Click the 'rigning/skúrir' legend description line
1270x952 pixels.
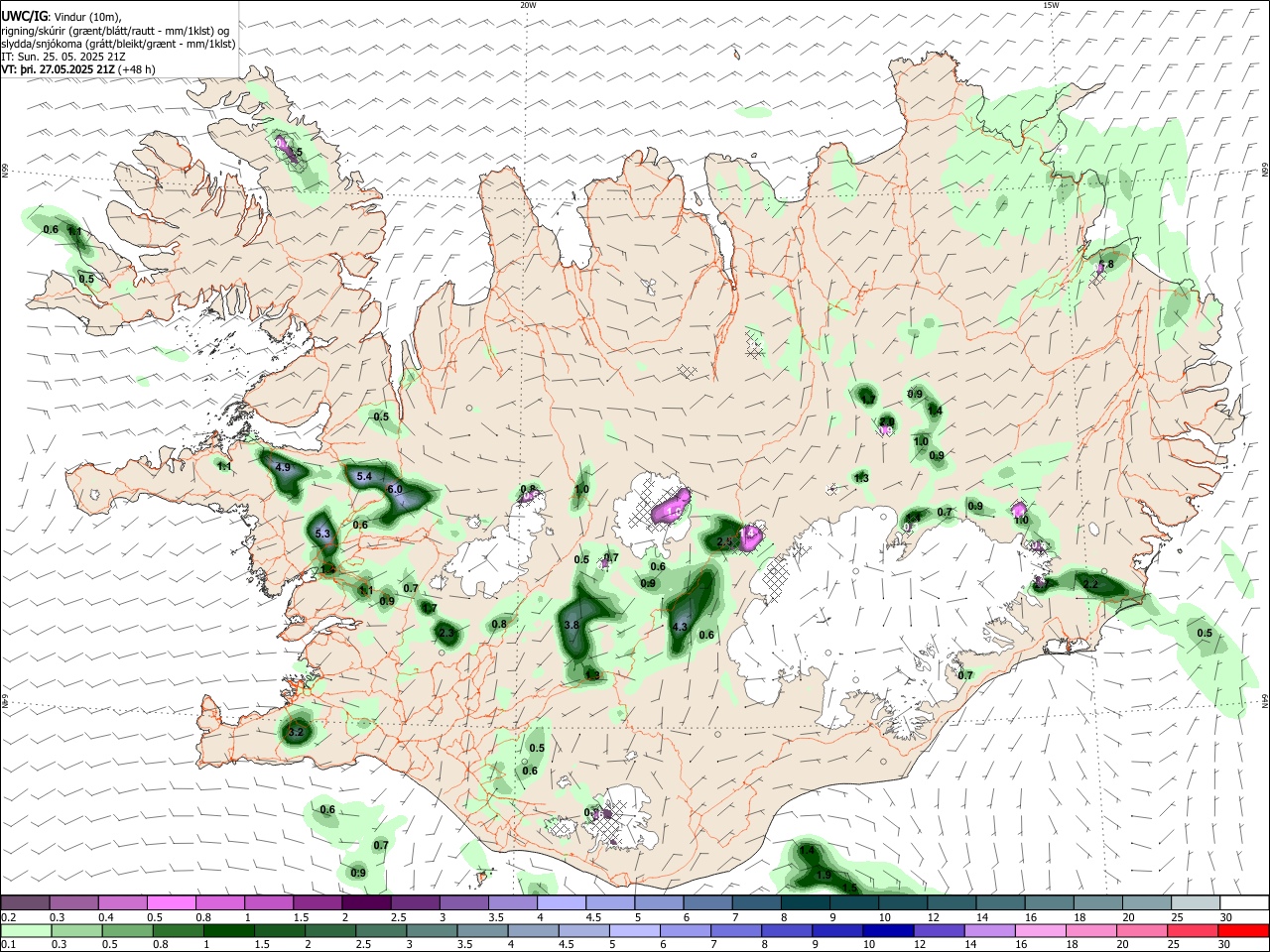coord(115,31)
